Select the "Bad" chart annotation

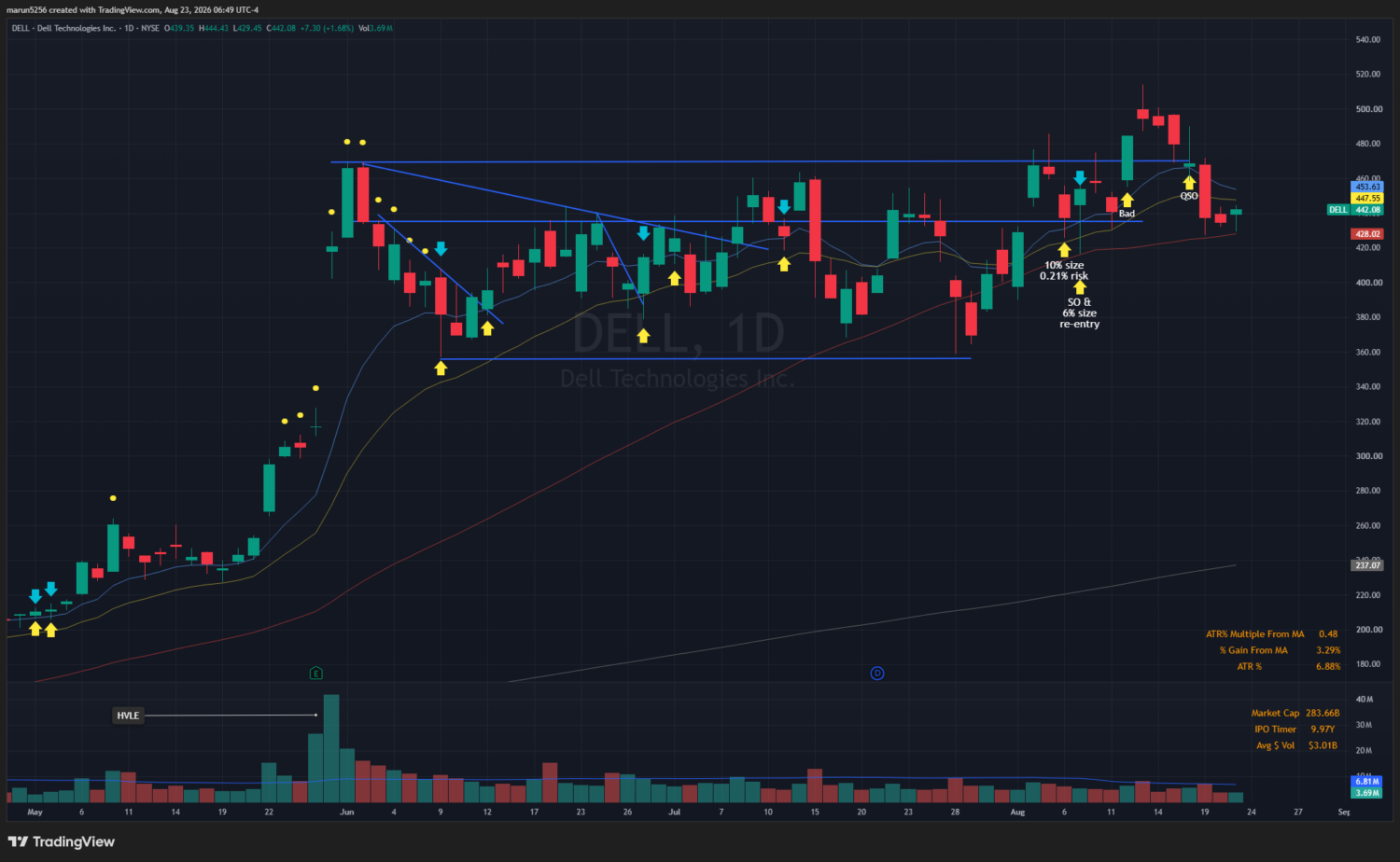(x=1127, y=214)
